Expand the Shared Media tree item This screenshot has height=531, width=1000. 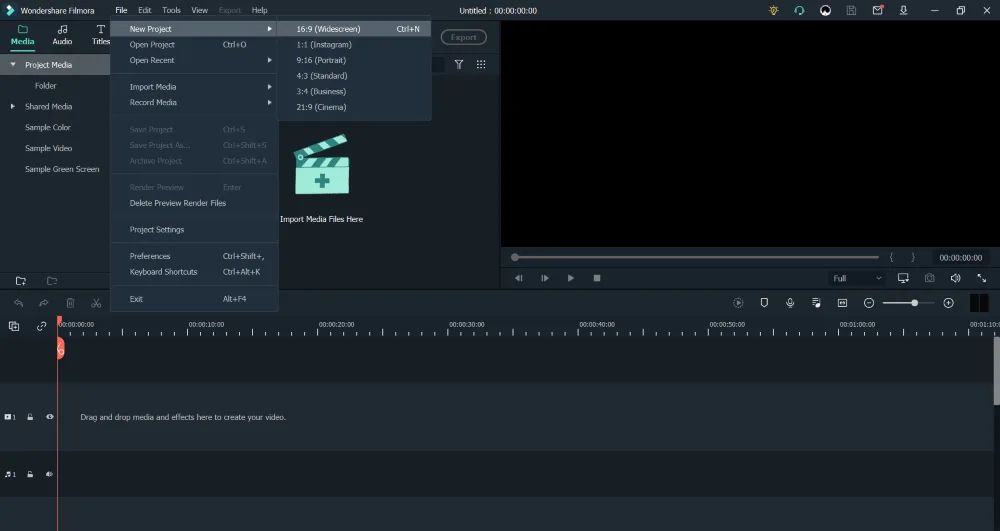(13, 106)
